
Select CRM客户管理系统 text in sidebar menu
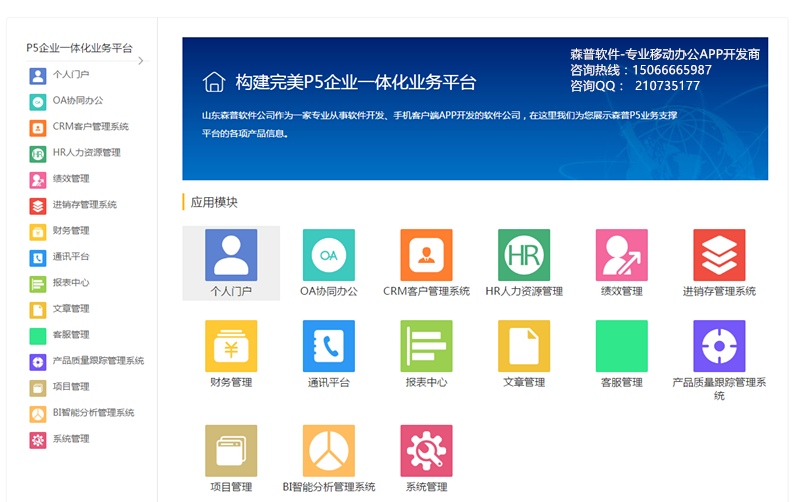90,127
